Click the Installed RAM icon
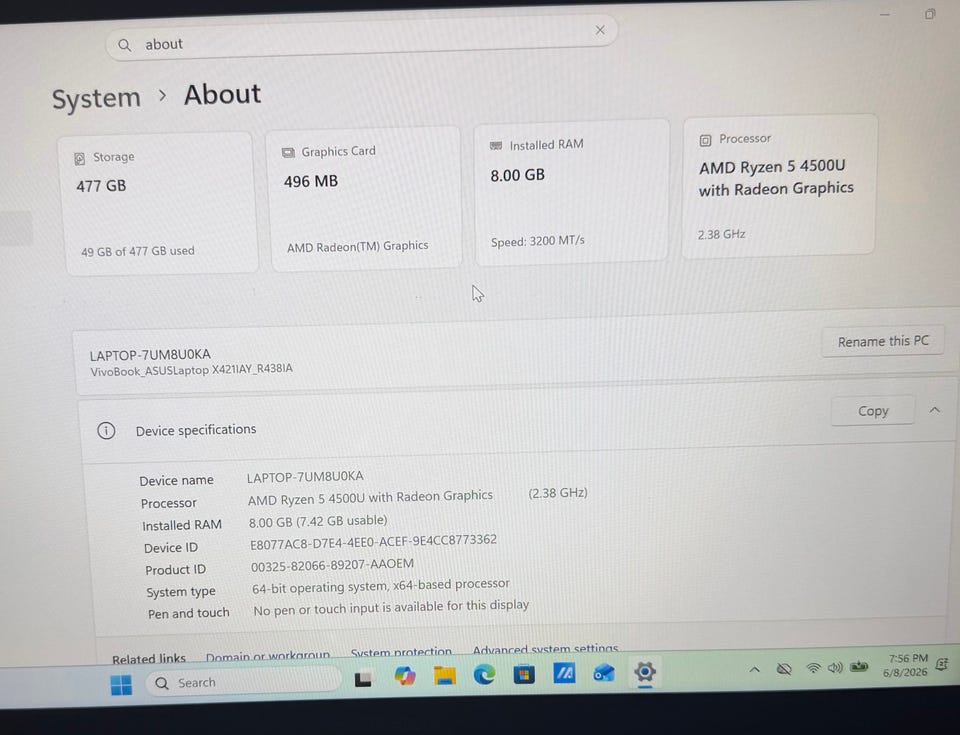Screen dimensions: 960x735 (x=496, y=146)
